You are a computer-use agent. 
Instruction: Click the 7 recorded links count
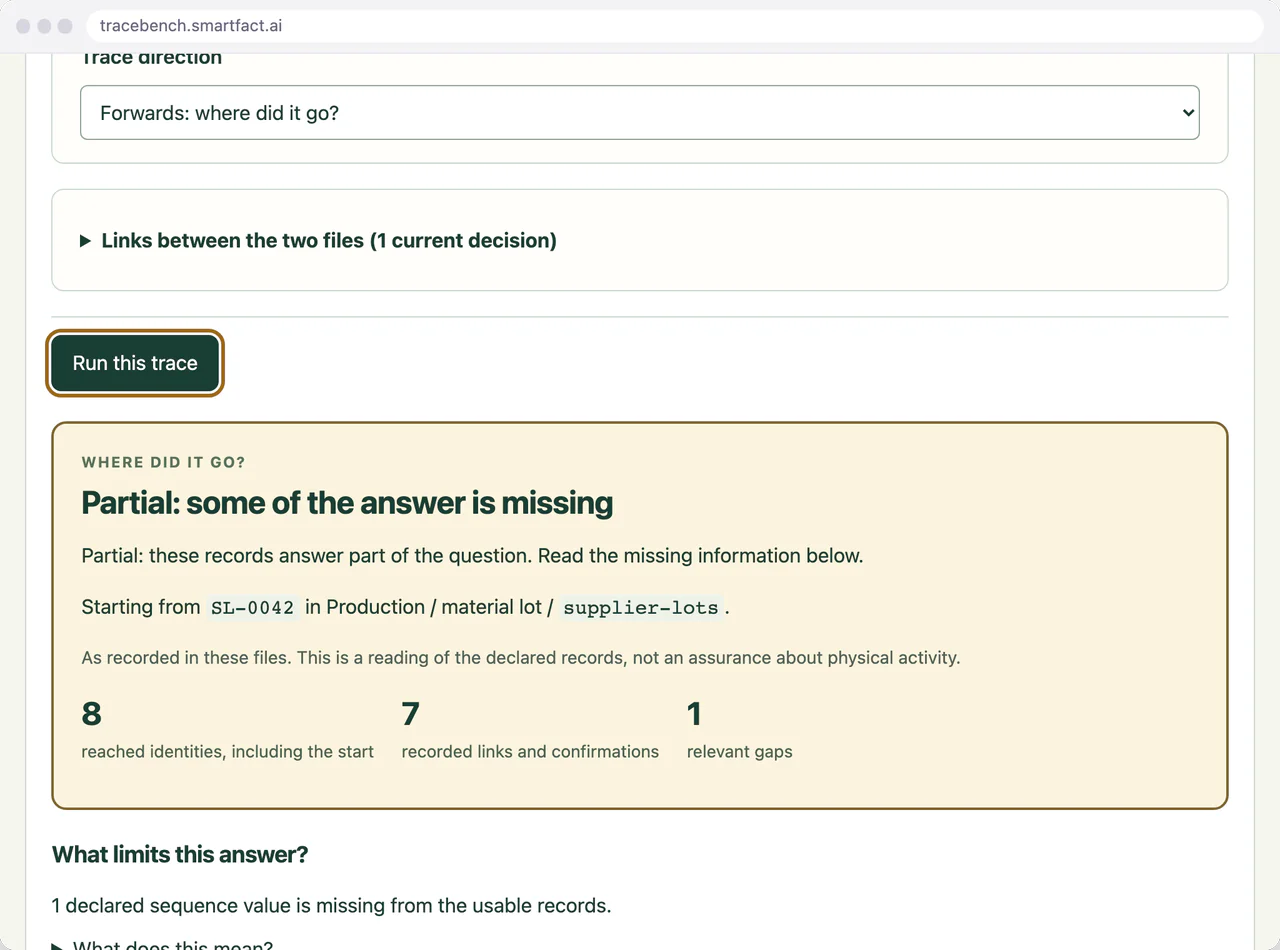(x=410, y=714)
